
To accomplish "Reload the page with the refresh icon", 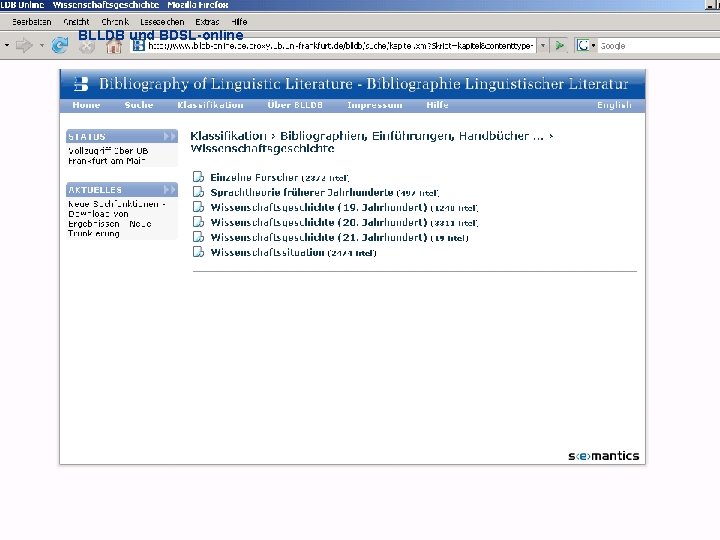I will [60, 45].
